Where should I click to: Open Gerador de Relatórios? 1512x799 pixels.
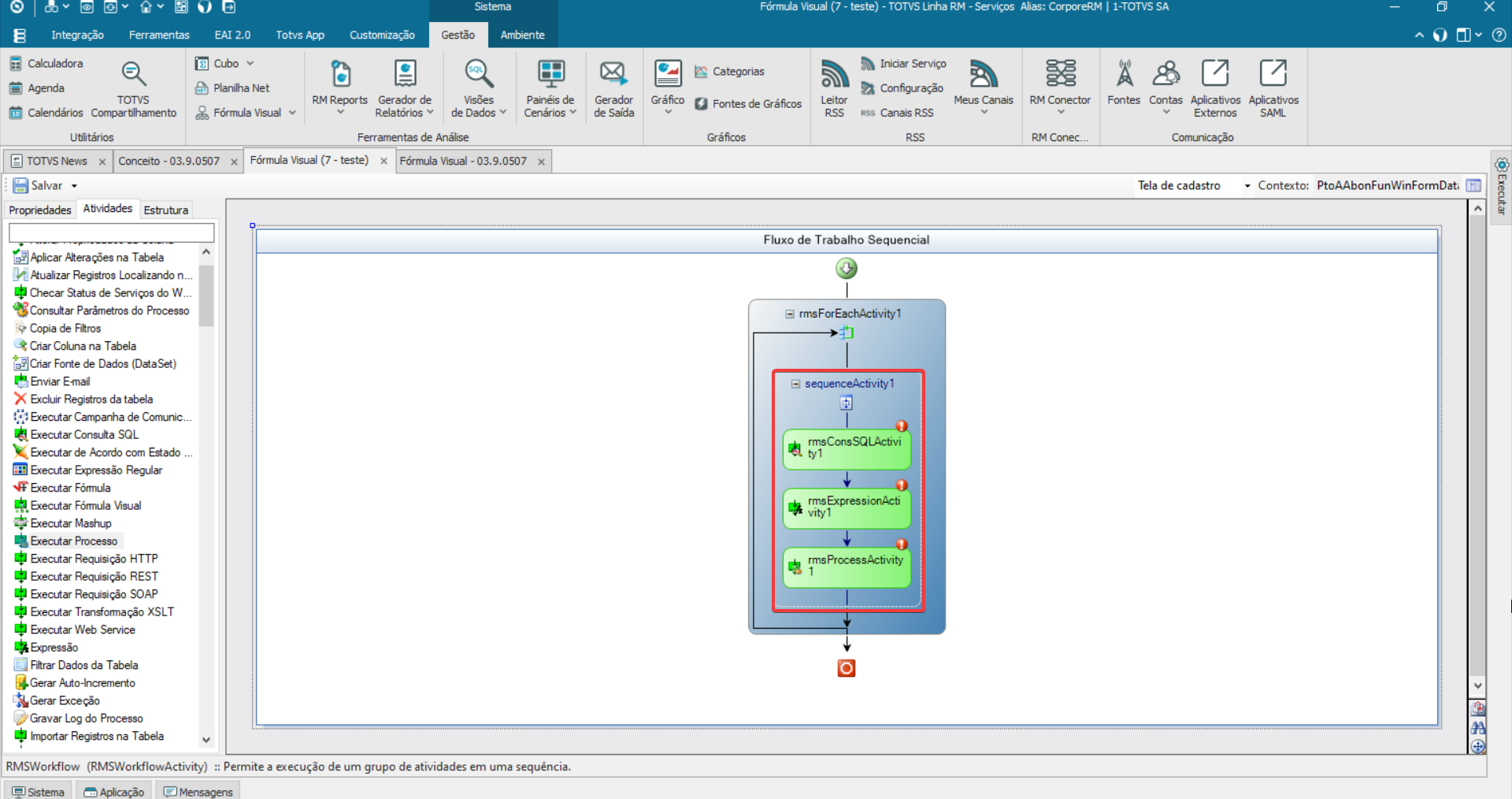coord(405,89)
